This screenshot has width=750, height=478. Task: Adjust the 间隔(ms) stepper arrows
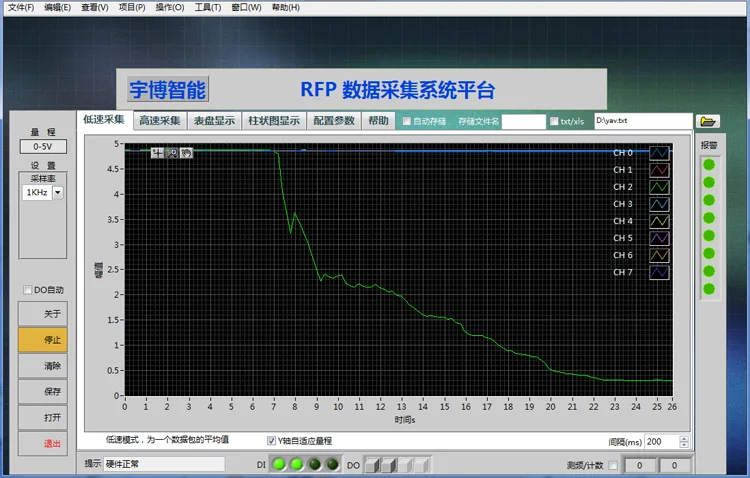click(684, 442)
